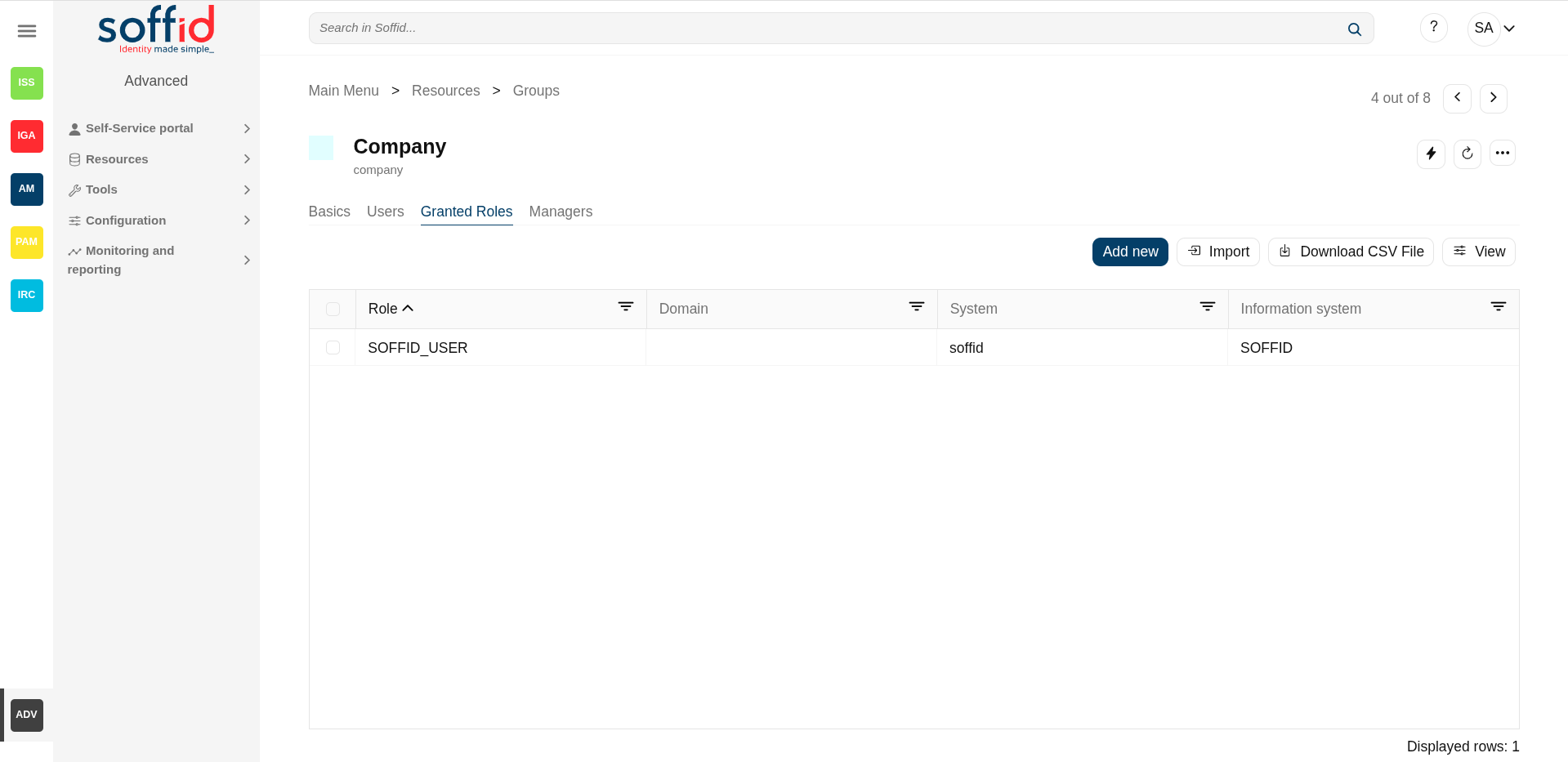This screenshot has height=762, width=1568.
Task: Open the View options button
Action: (1479, 252)
